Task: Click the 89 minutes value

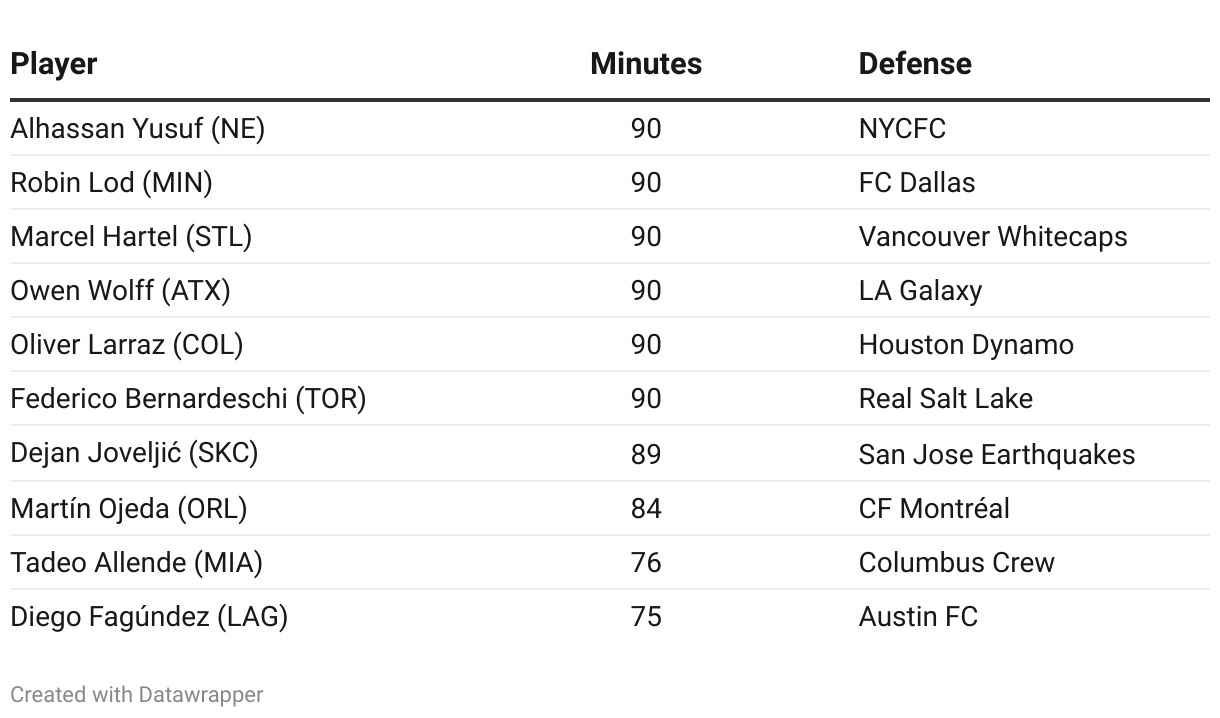Action: click(x=646, y=454)
